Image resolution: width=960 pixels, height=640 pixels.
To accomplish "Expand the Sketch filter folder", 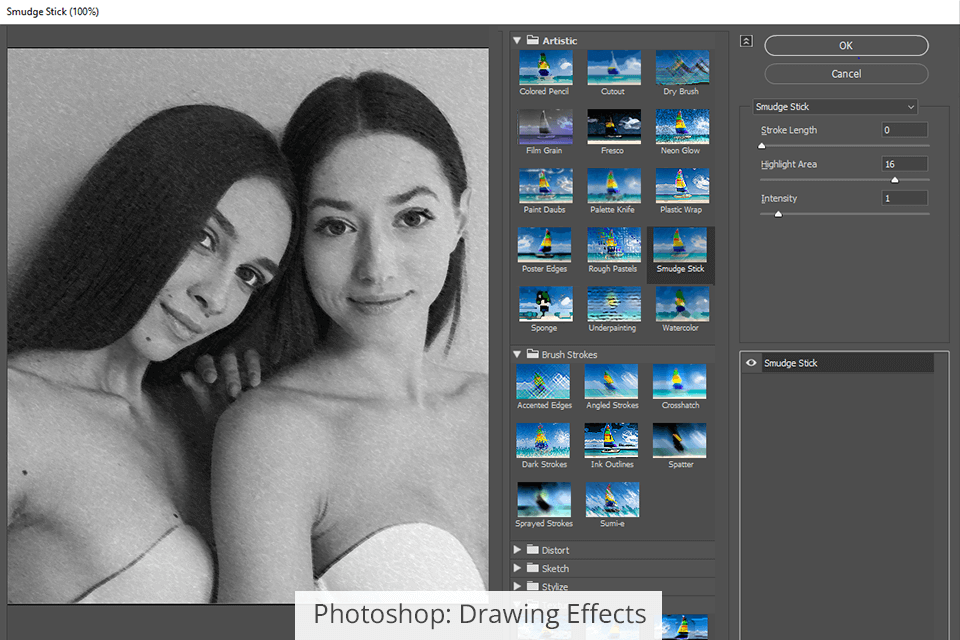I will (517, 568).
